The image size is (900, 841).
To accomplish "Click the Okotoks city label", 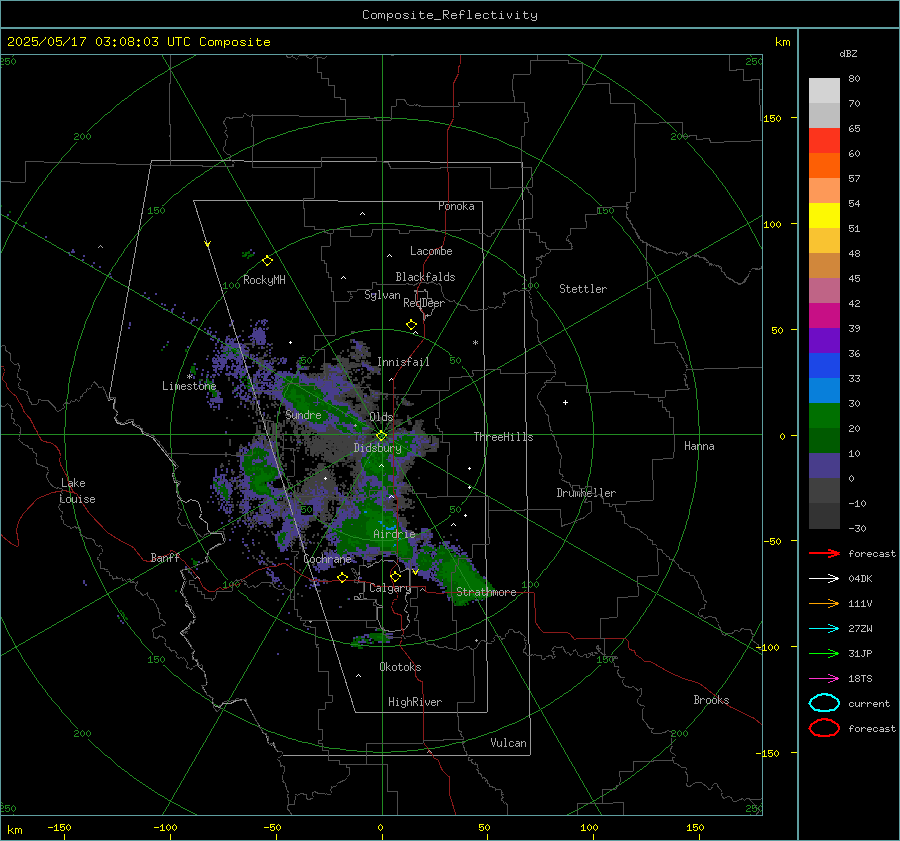I will click(400, 667).
